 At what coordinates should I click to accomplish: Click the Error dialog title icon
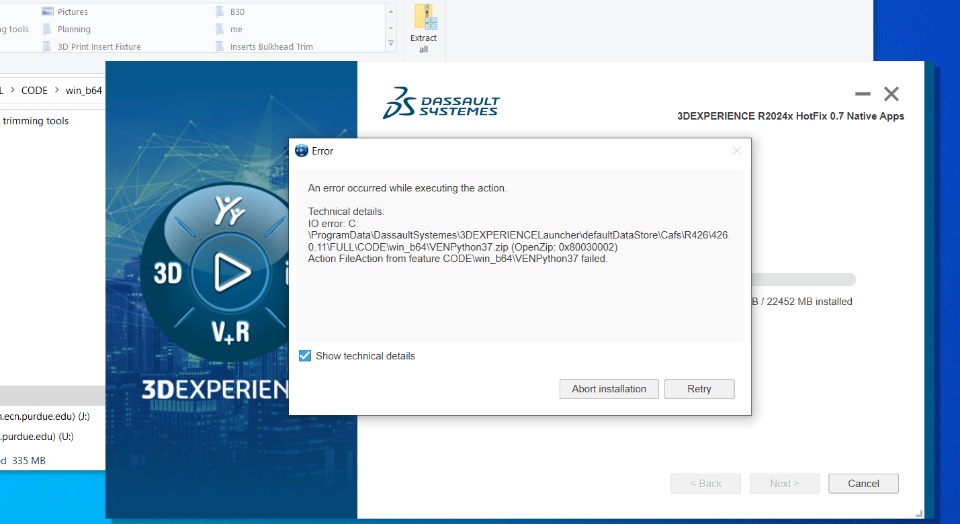click(x=301, y=151)
